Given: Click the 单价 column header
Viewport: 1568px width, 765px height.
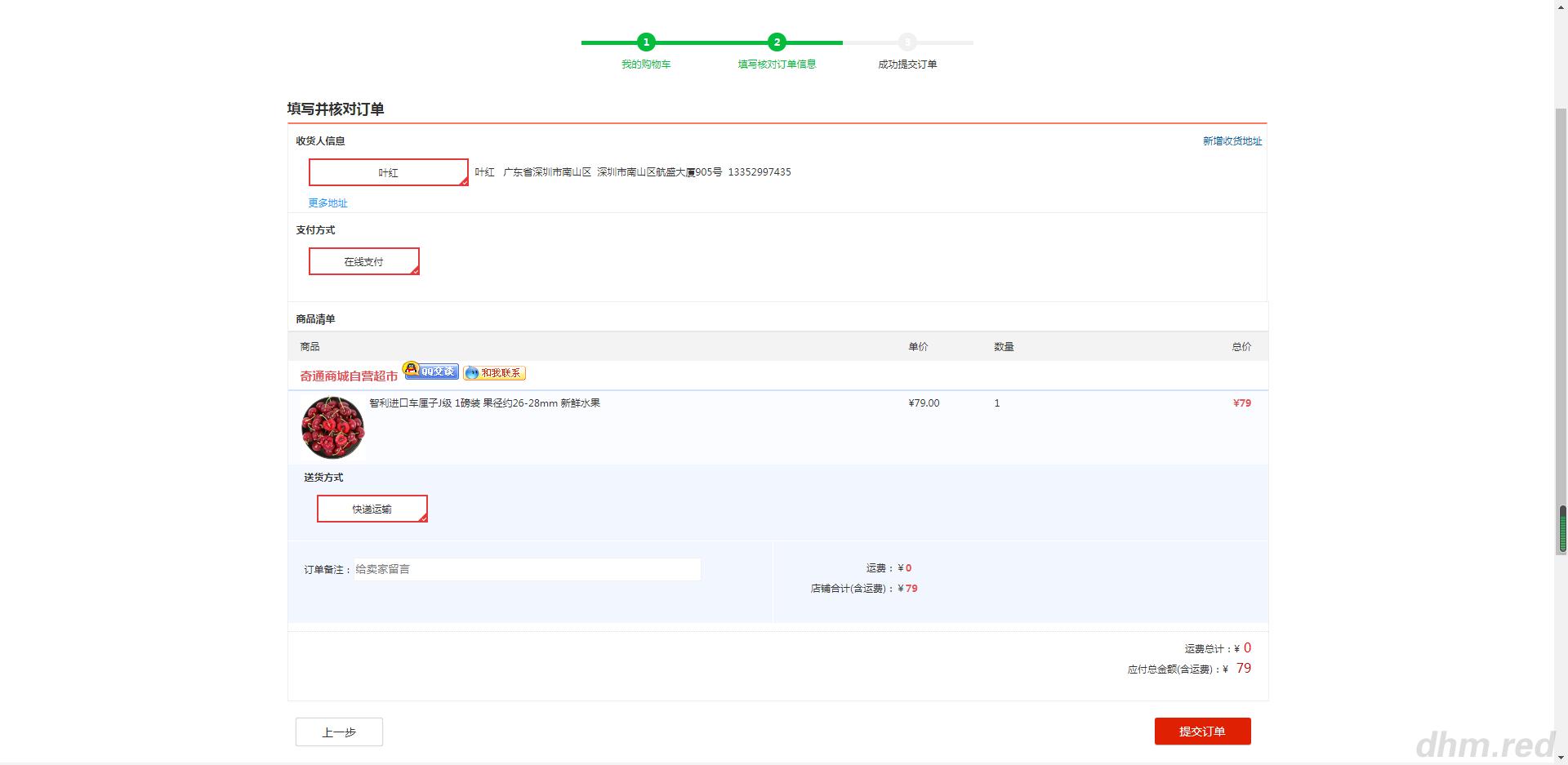Looking at the screenshot, I should pos(918,347).
